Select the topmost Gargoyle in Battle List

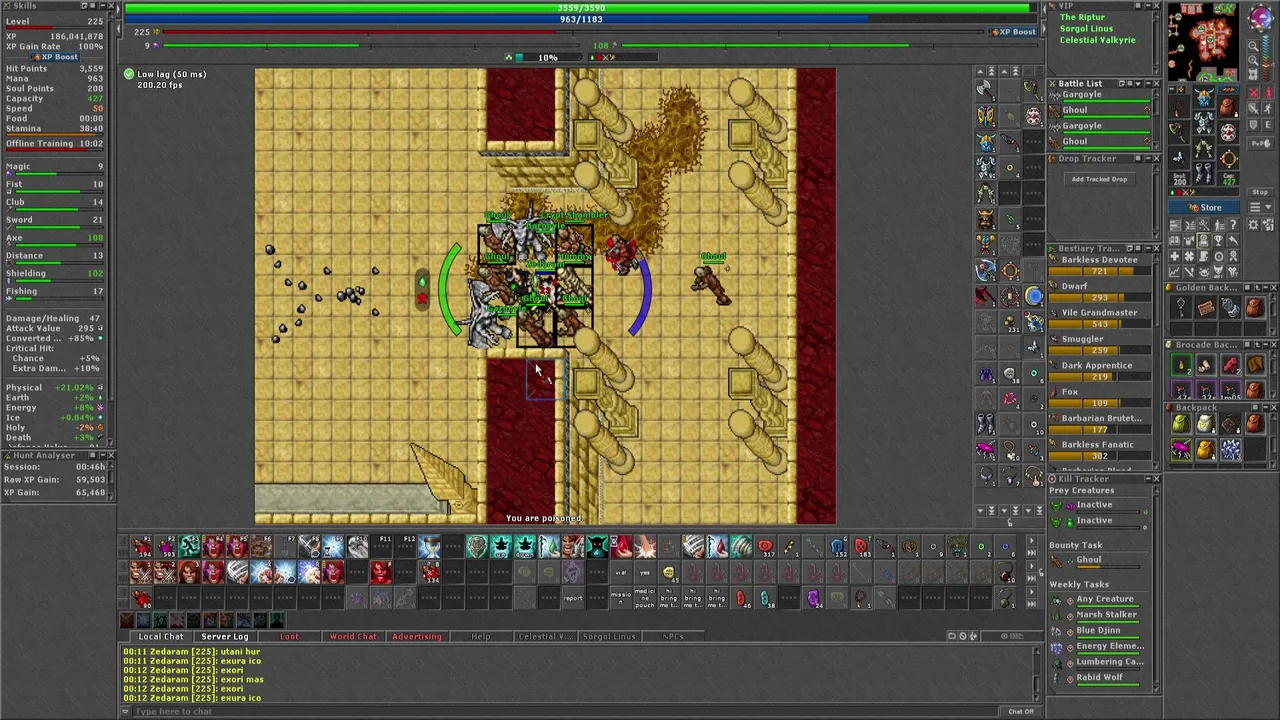pos(1100,95)
